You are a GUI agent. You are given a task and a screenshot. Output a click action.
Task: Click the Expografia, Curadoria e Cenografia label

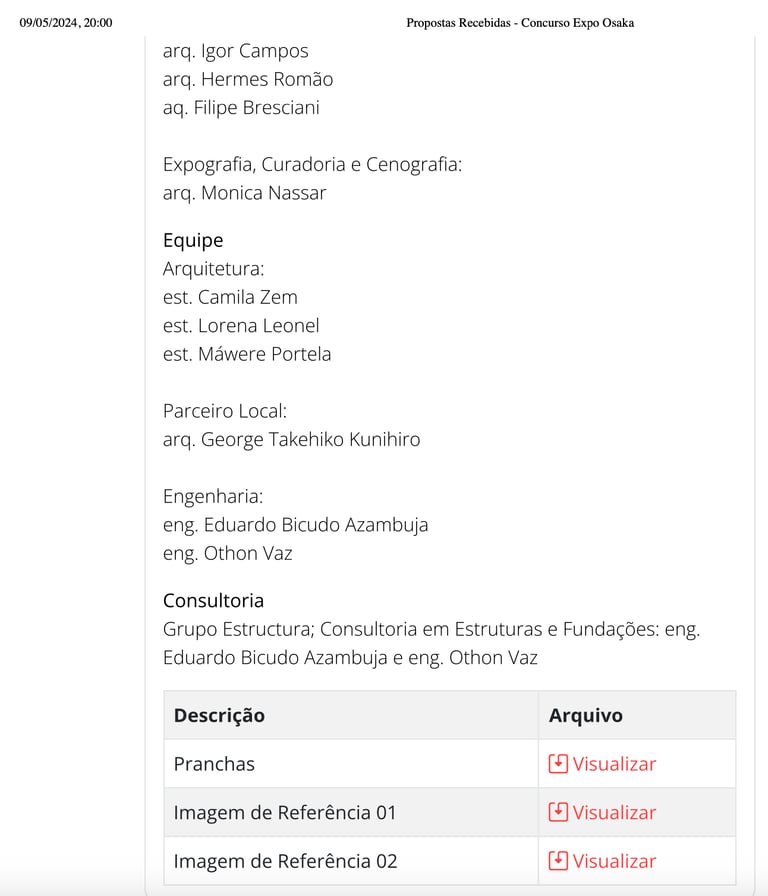(x=312, y=165)
